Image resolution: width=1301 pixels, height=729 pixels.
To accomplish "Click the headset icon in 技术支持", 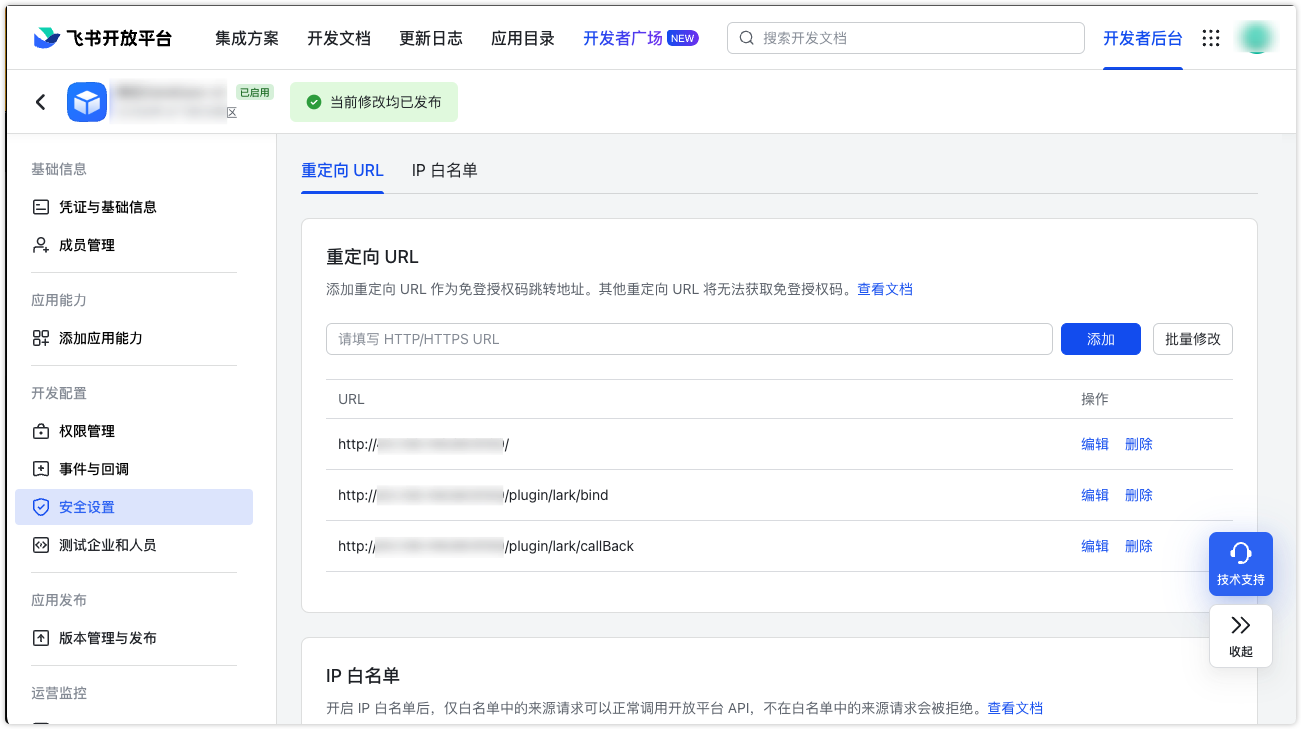I will 1241,553.
